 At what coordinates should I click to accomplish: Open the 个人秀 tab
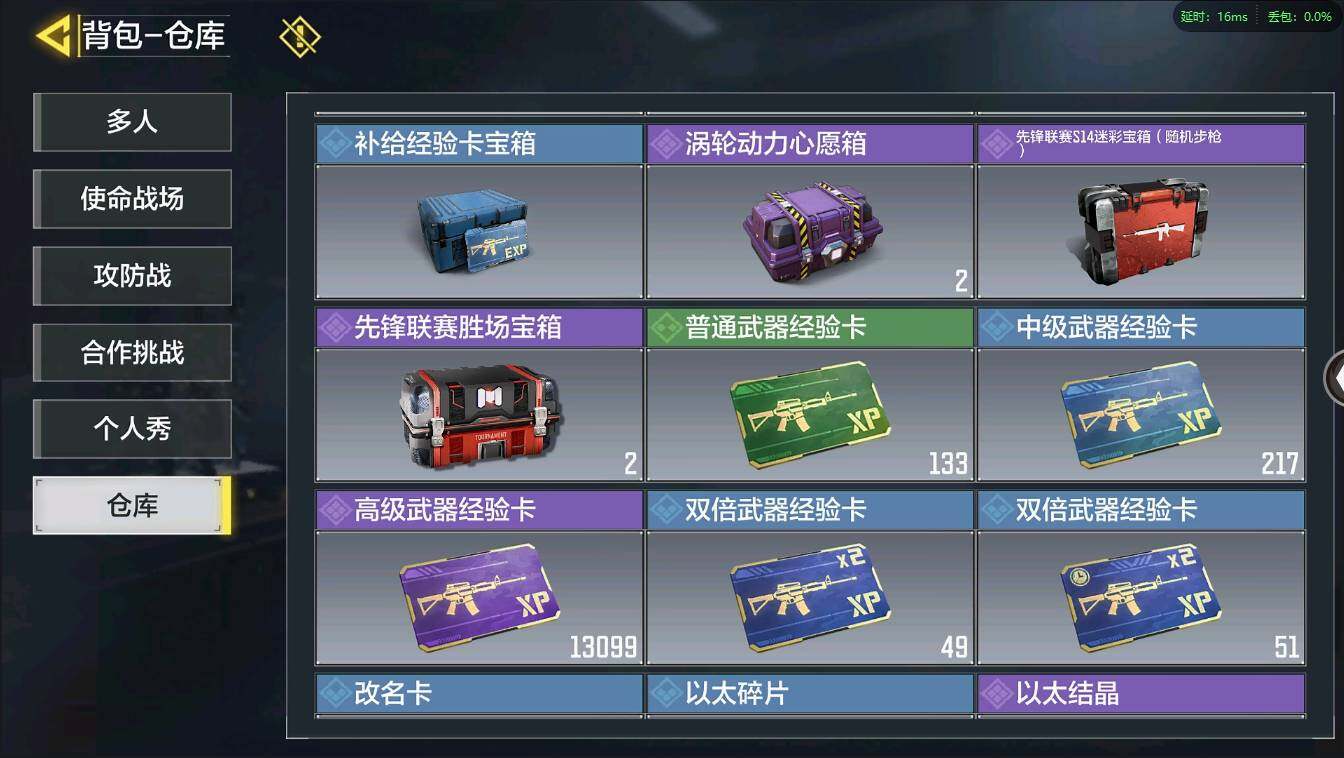pos(132,429)
